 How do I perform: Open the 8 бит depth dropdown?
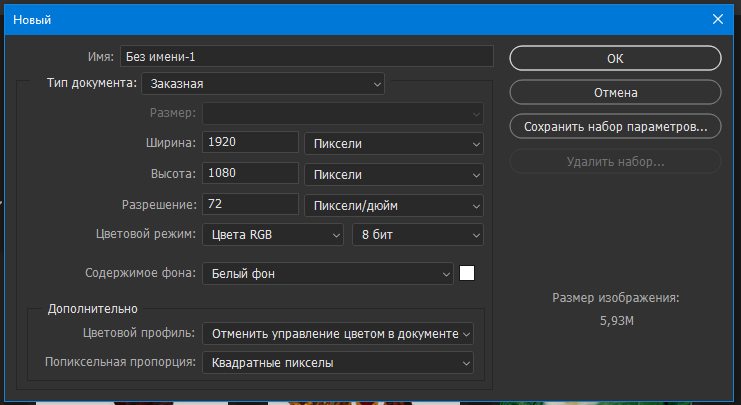pyautogui.click(x=418, y=235)
